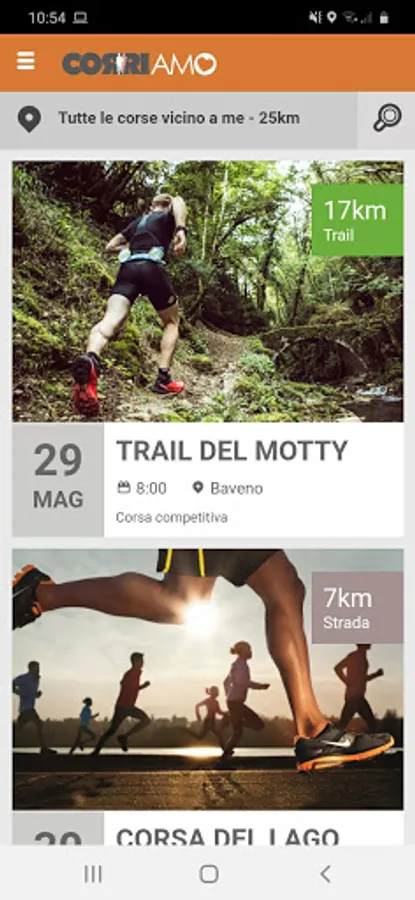Open the Tutte le corse vicino a me filter

pyautogui.click(x=179, y=119)
